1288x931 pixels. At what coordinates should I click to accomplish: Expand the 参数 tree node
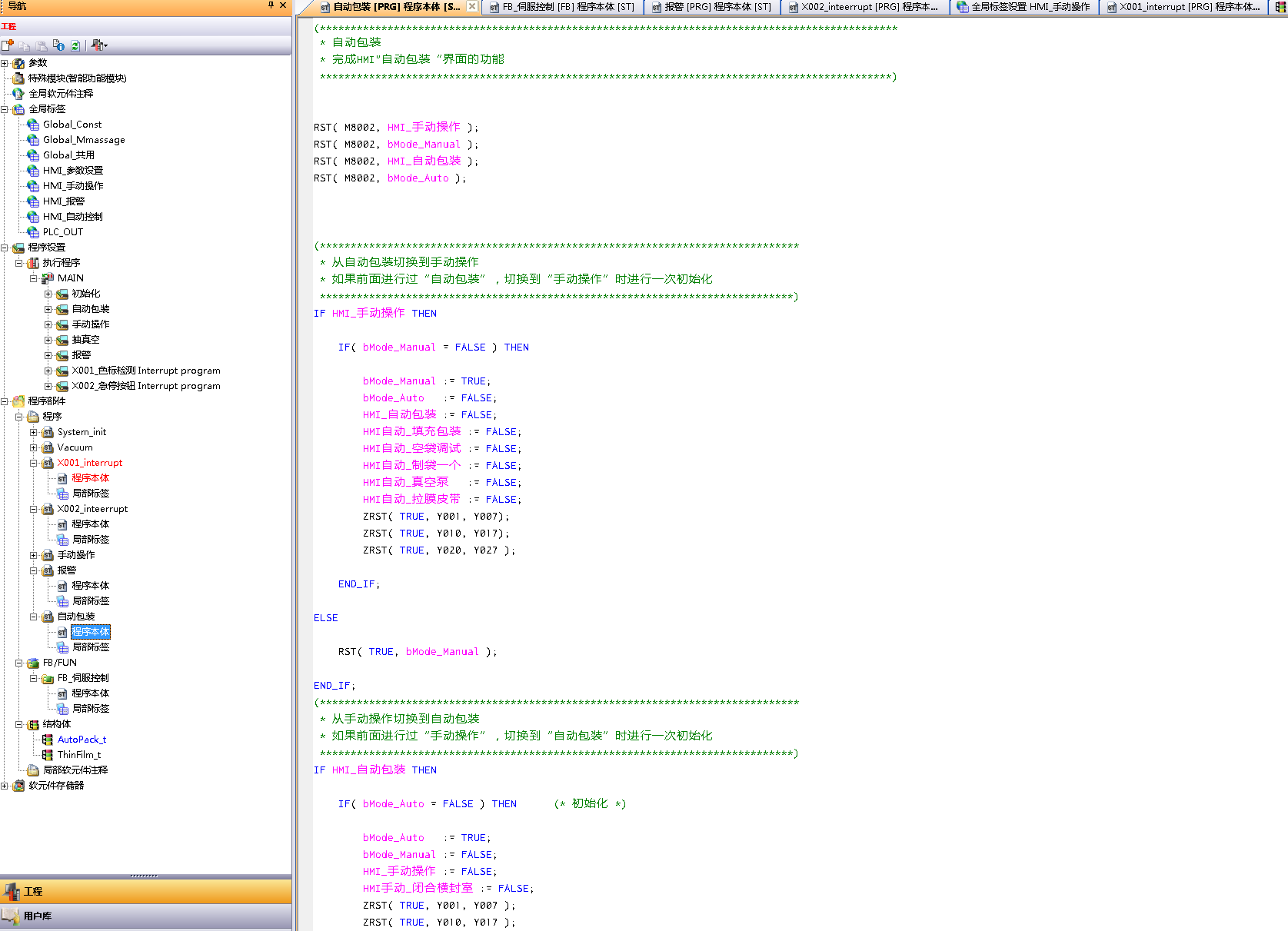pos(5,63)
